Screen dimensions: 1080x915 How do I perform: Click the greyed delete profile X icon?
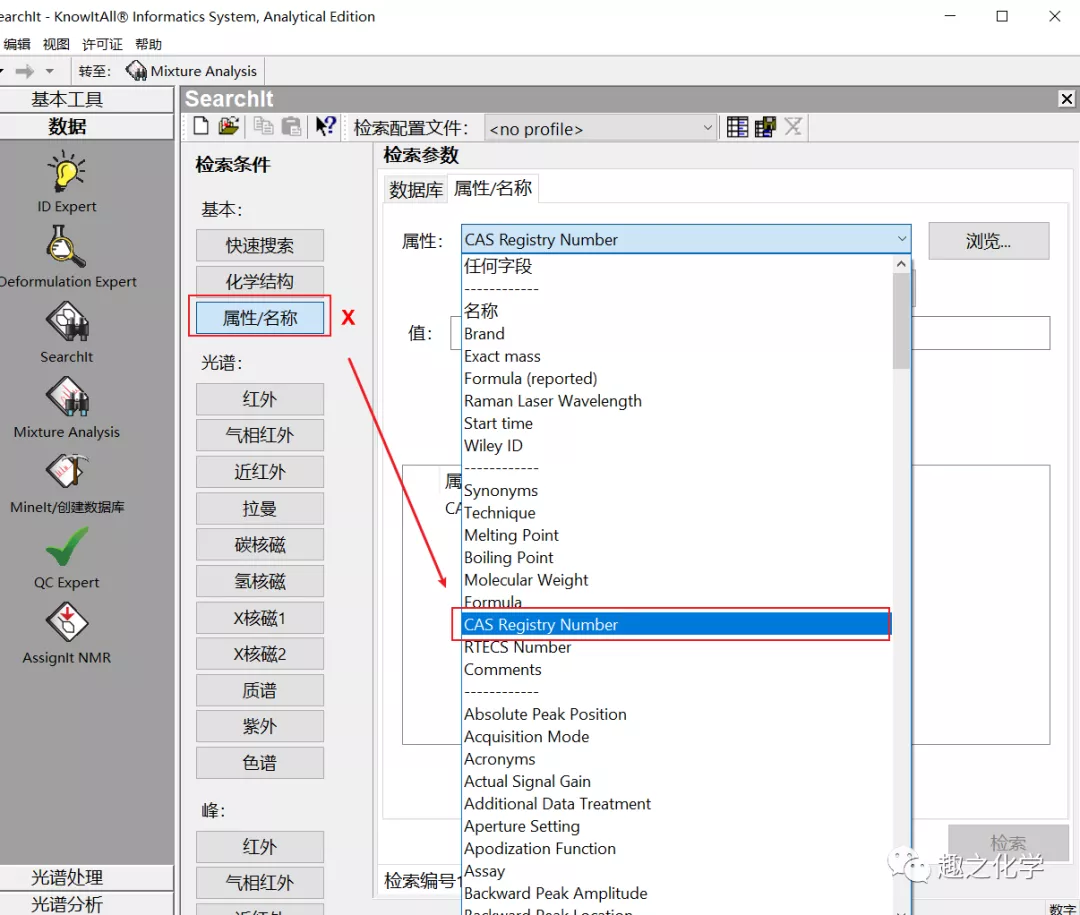[793, 127]
